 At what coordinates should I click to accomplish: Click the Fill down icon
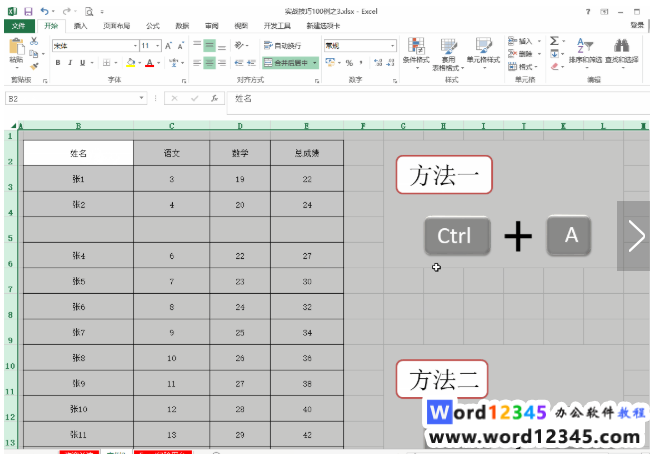coord(554,53)
